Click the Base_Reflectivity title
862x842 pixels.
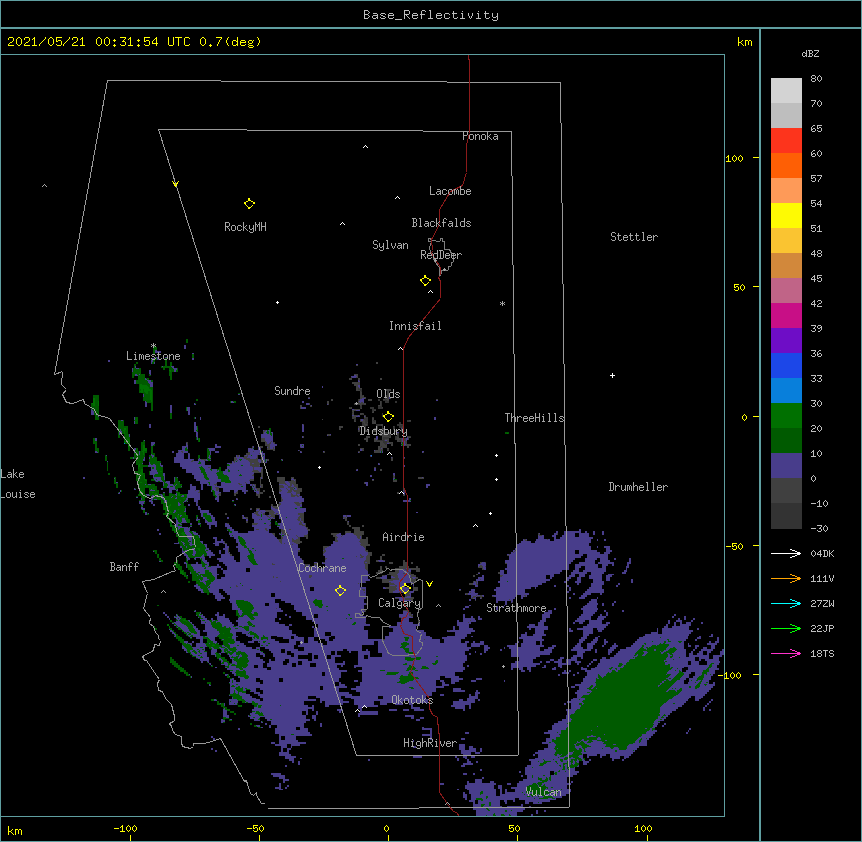point(431,15)
